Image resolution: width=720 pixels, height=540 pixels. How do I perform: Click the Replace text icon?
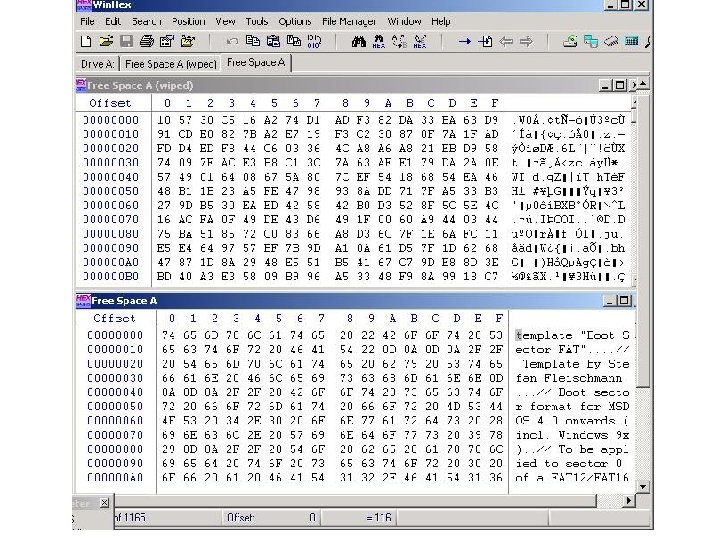399,41
